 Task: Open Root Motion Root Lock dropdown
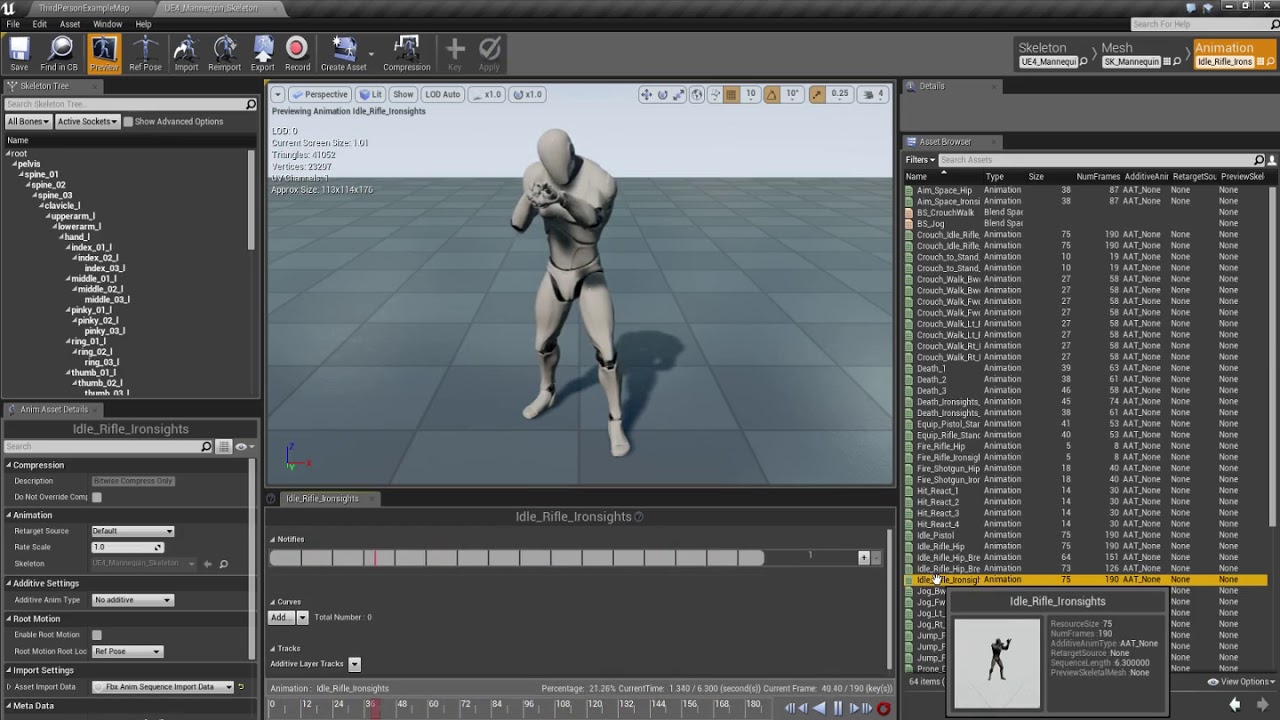(126, 652)
